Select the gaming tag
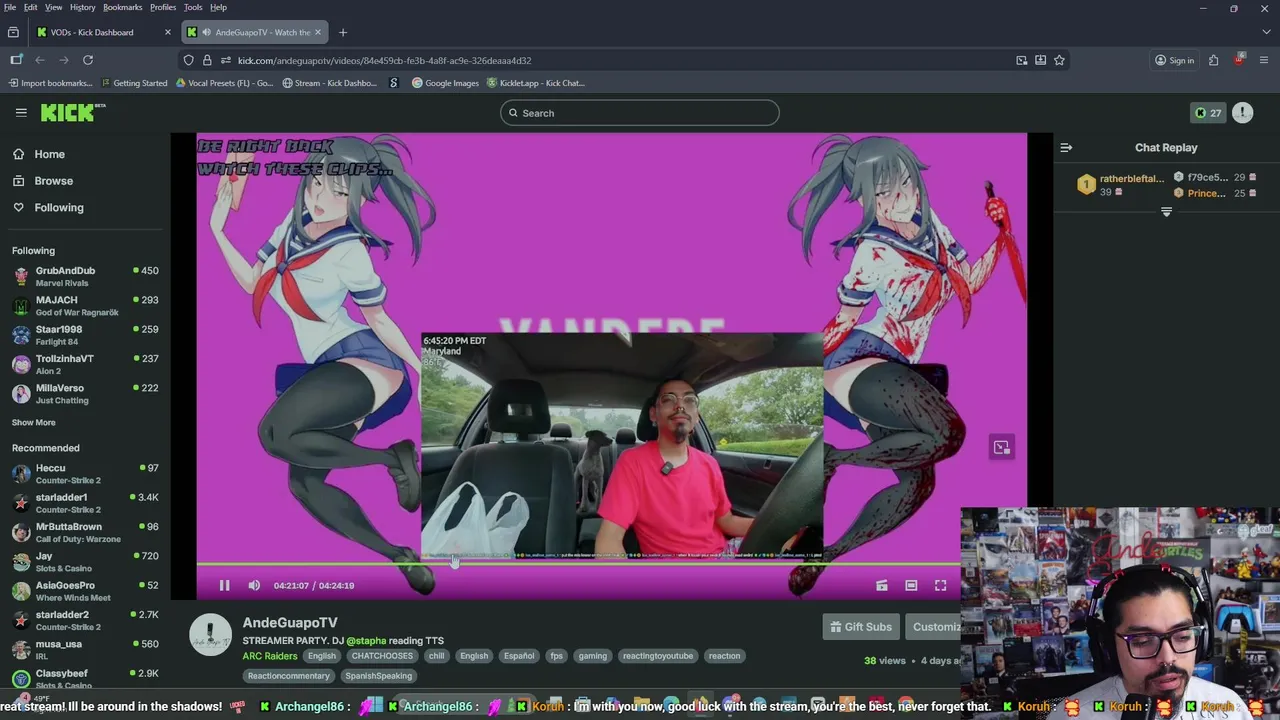The width and height of the screenshot is (1280, 720). [x=592, y=656]
